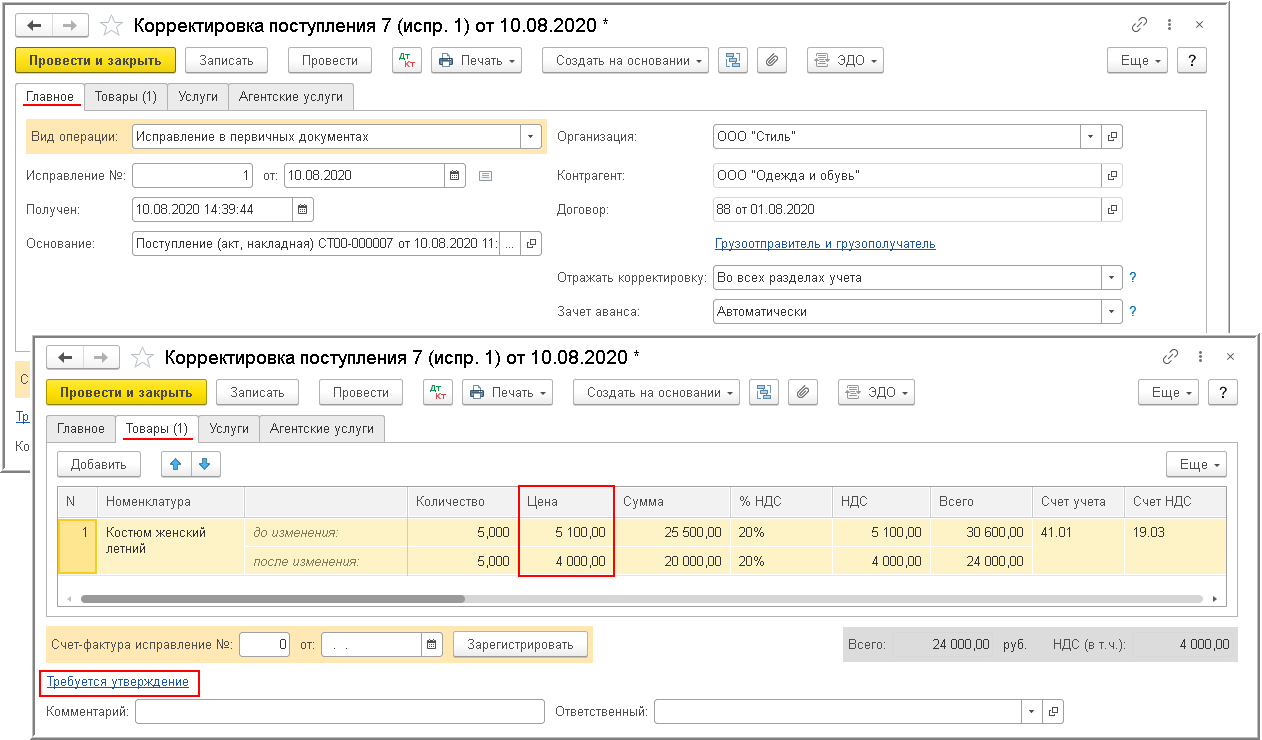Open the Основание document with its icon
Screen dimensions: 1262x740
pyautogui.click(x=532, y=243)
